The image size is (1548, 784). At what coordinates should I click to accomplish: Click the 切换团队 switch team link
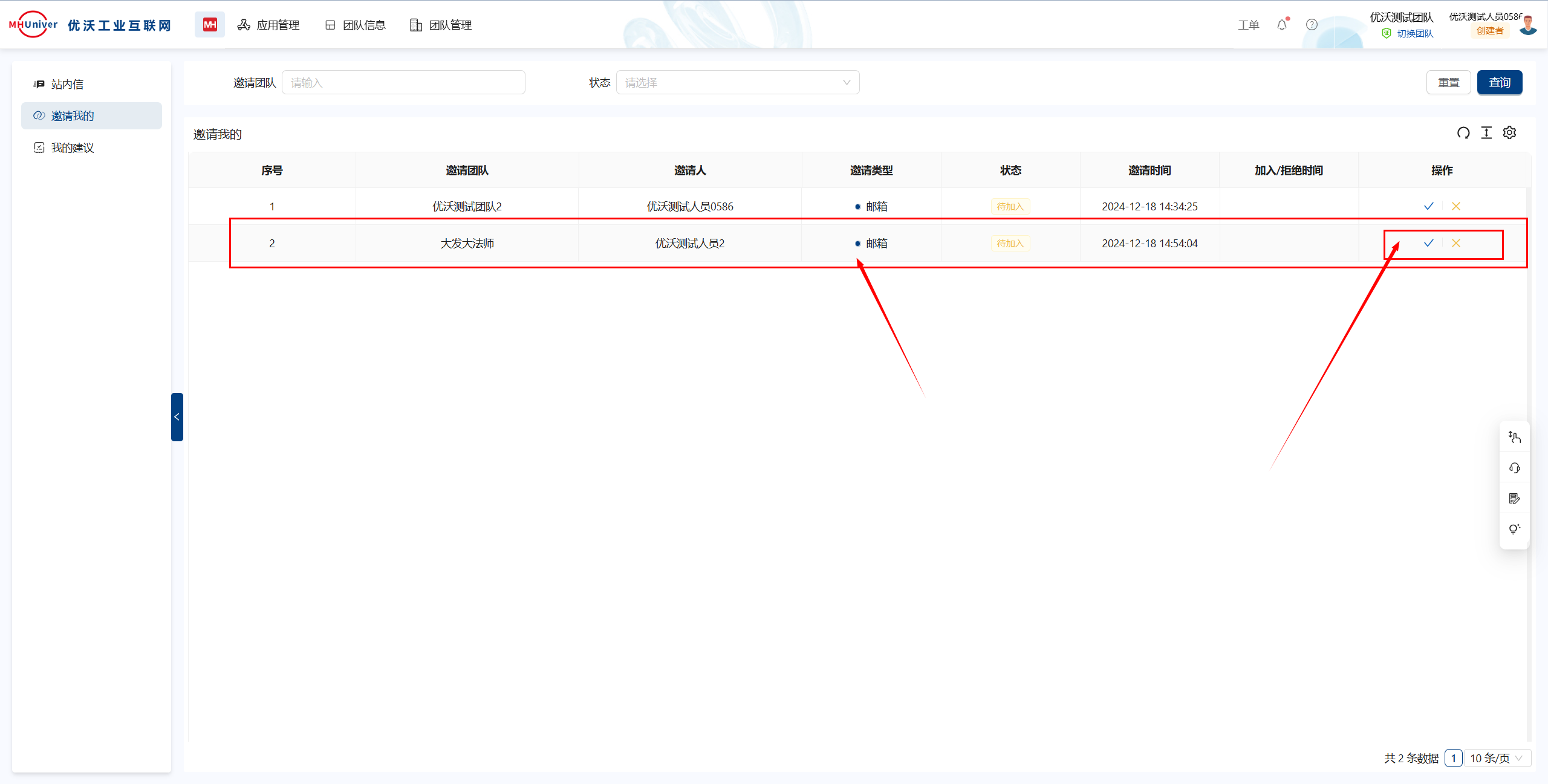pyautogui.click(x=1414, y=34)
